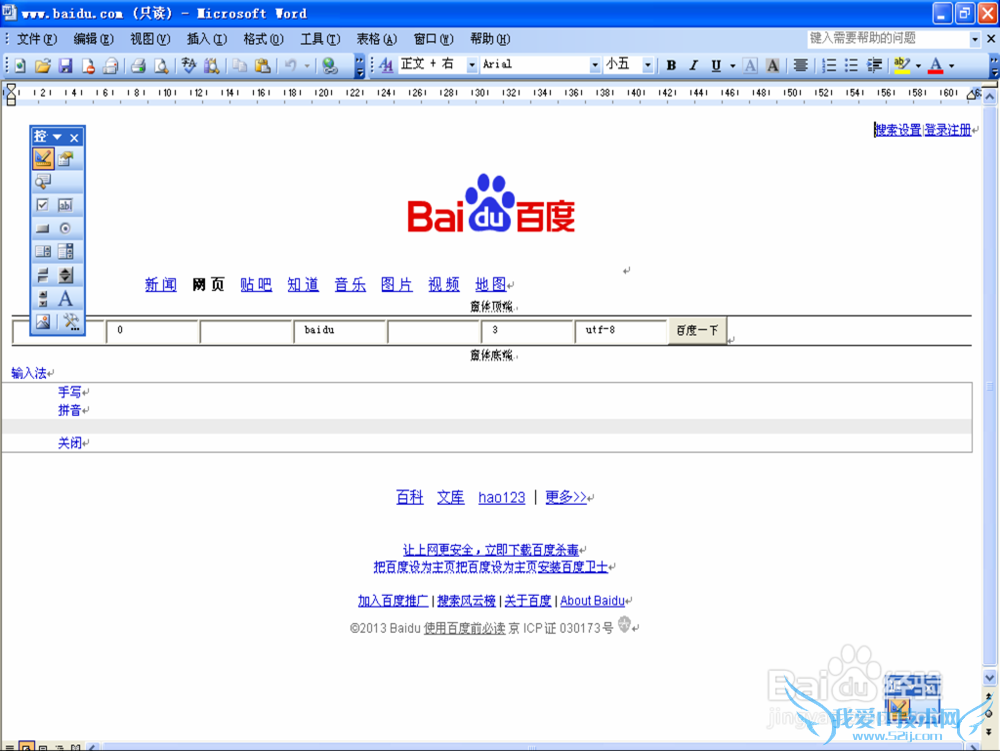Open the 文件(F) menu
The width and height of the screenshot is (1000, 751).
pos(36,39)
